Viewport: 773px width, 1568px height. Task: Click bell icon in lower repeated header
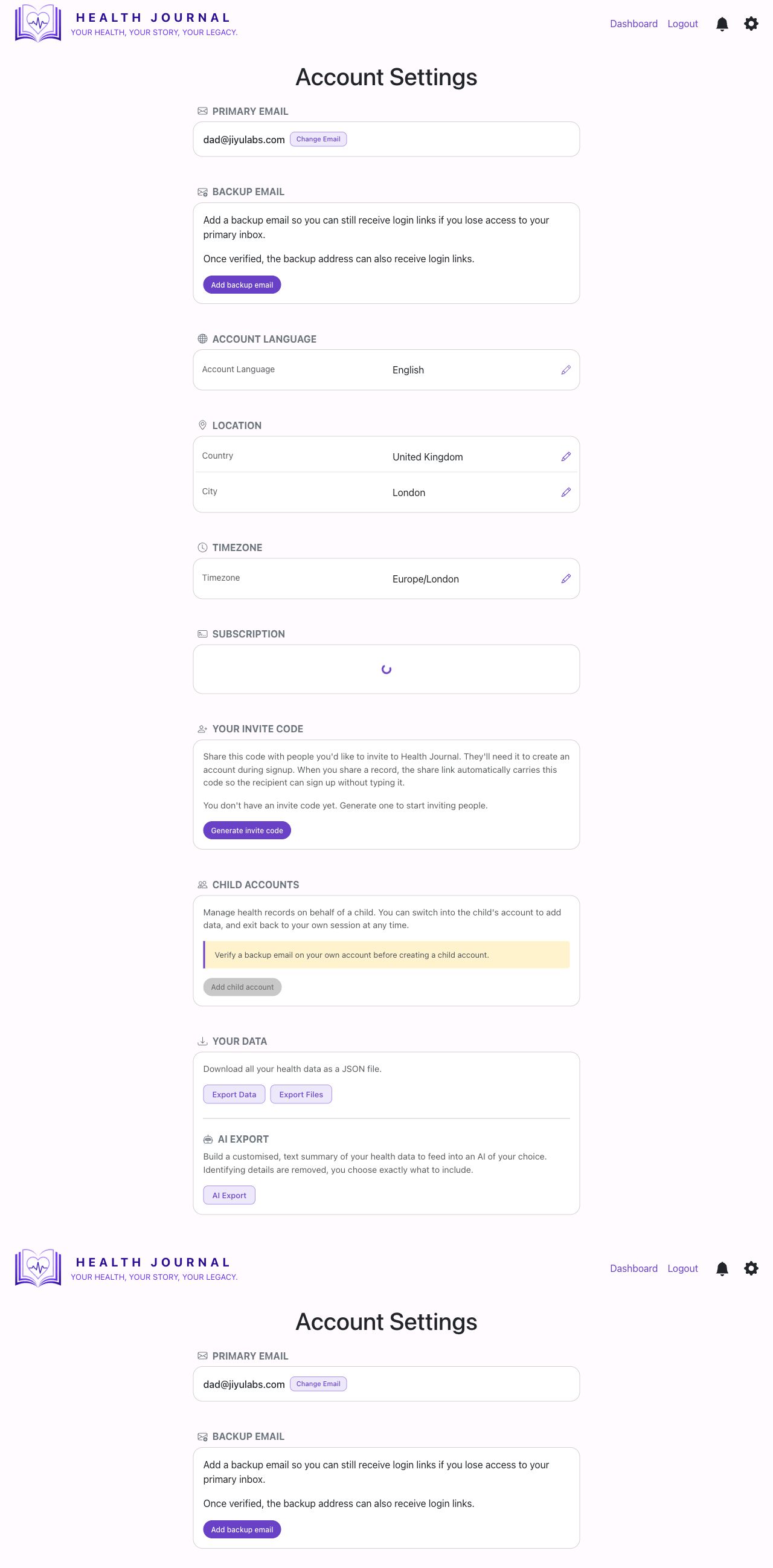pyautogui.click(x=722, y=1268)
